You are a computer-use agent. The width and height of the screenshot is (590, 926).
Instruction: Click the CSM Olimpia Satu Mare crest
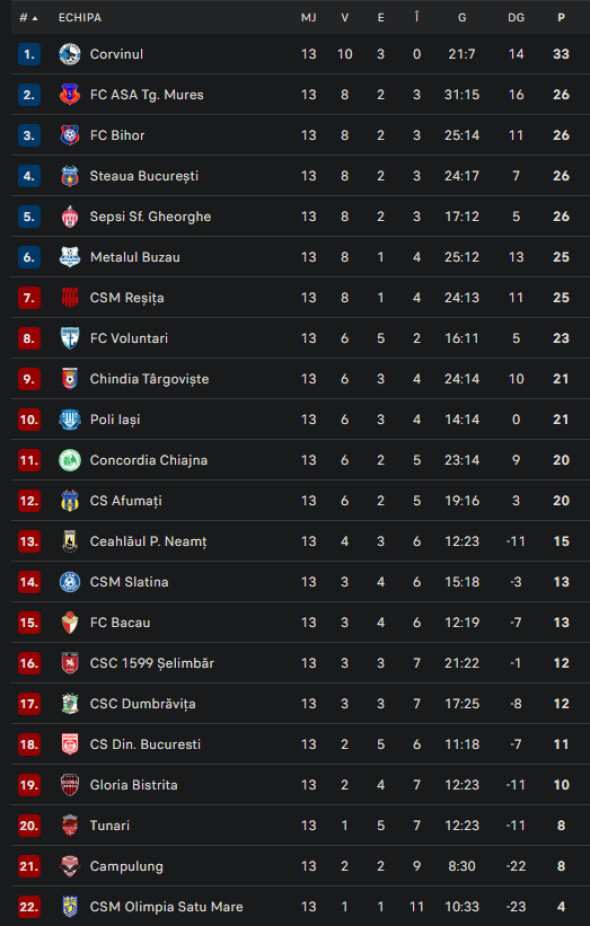point(69,906)
